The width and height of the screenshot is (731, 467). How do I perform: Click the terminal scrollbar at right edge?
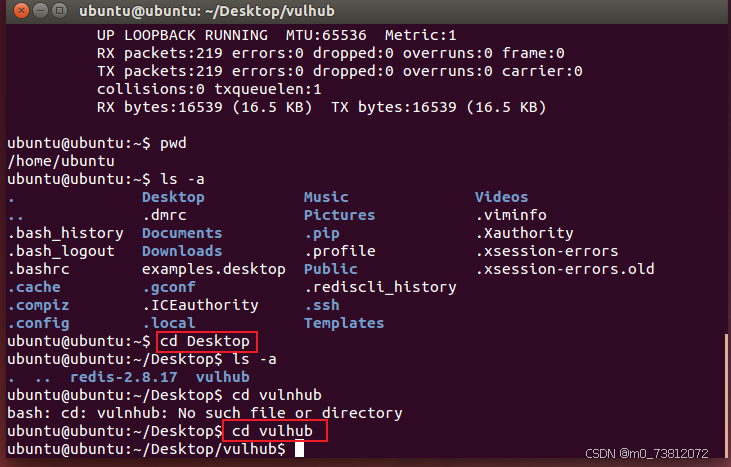point(725,394)
